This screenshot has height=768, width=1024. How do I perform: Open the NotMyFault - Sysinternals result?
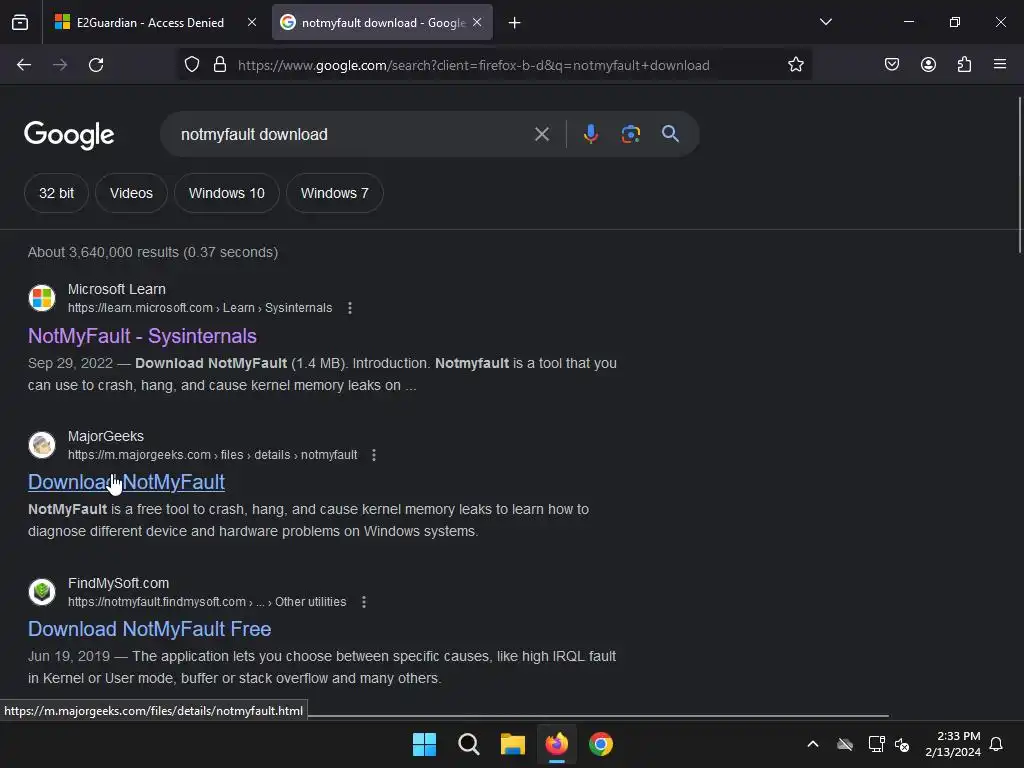coord(142,336)
